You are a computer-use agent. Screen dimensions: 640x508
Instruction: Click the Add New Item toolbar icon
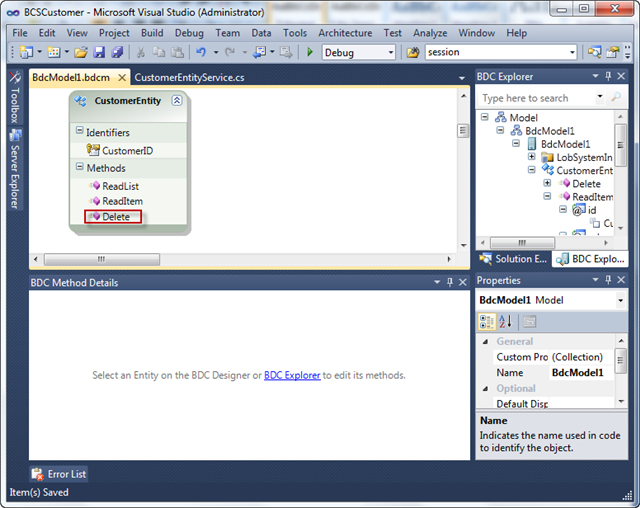[54, 52]
